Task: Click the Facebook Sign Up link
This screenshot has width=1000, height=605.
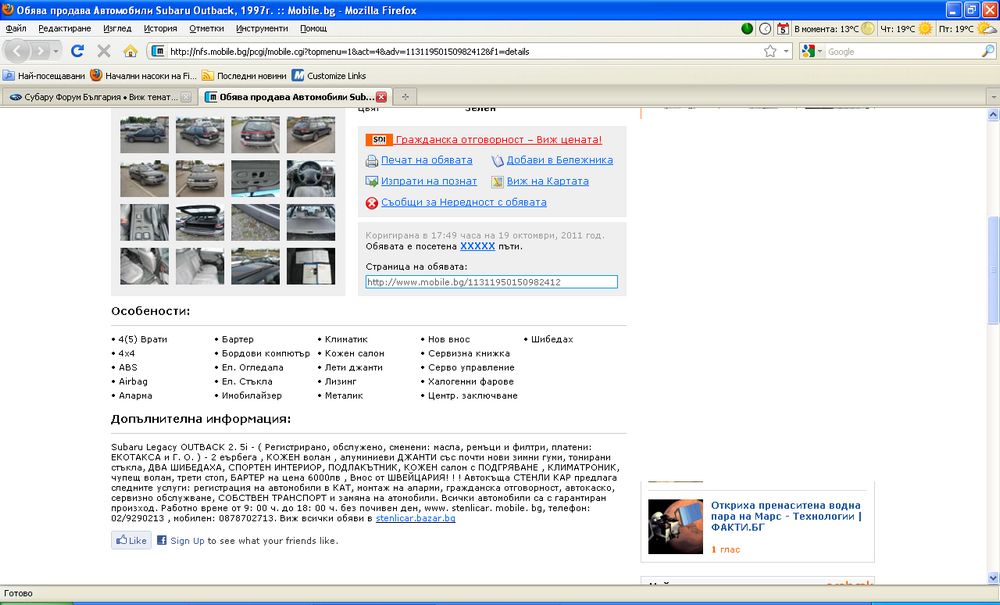Action: click(188, 541)
